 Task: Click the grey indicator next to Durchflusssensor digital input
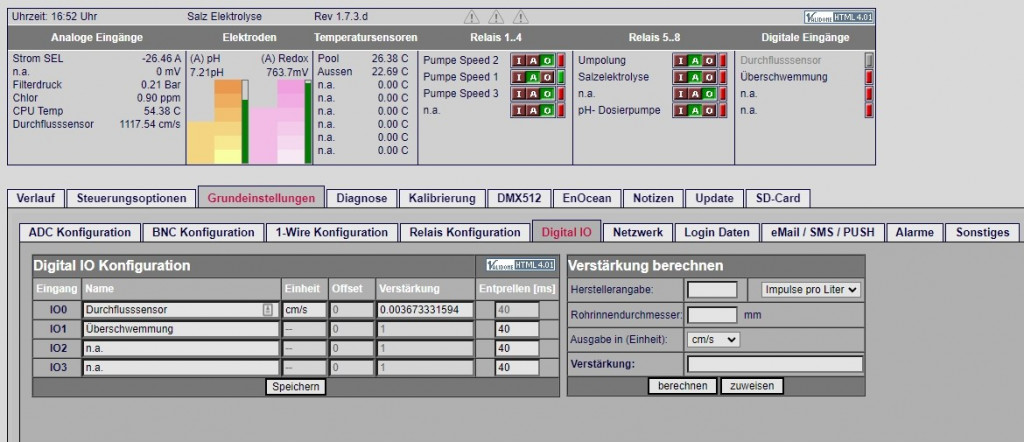[869, 61]
